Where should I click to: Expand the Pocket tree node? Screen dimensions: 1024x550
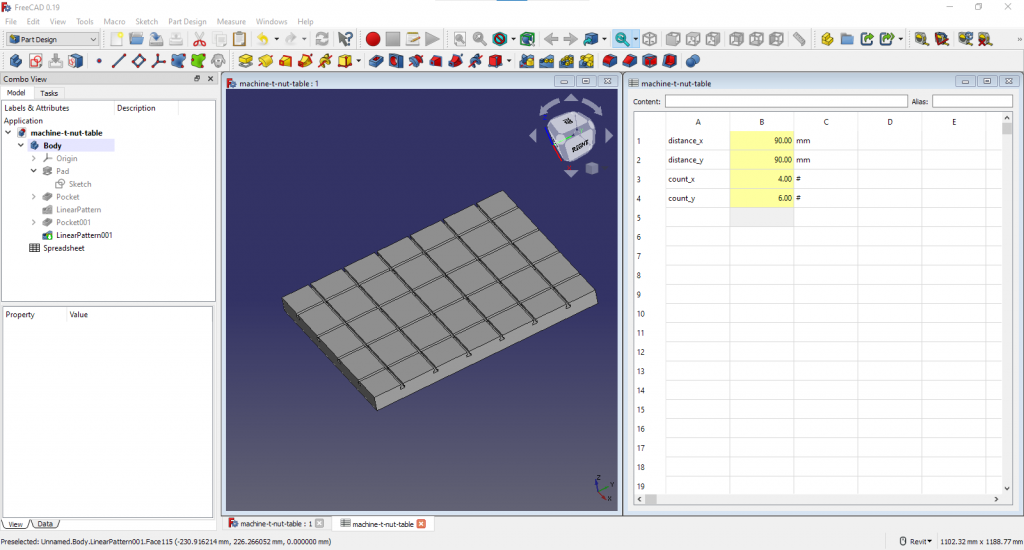[x=34, y=197]
